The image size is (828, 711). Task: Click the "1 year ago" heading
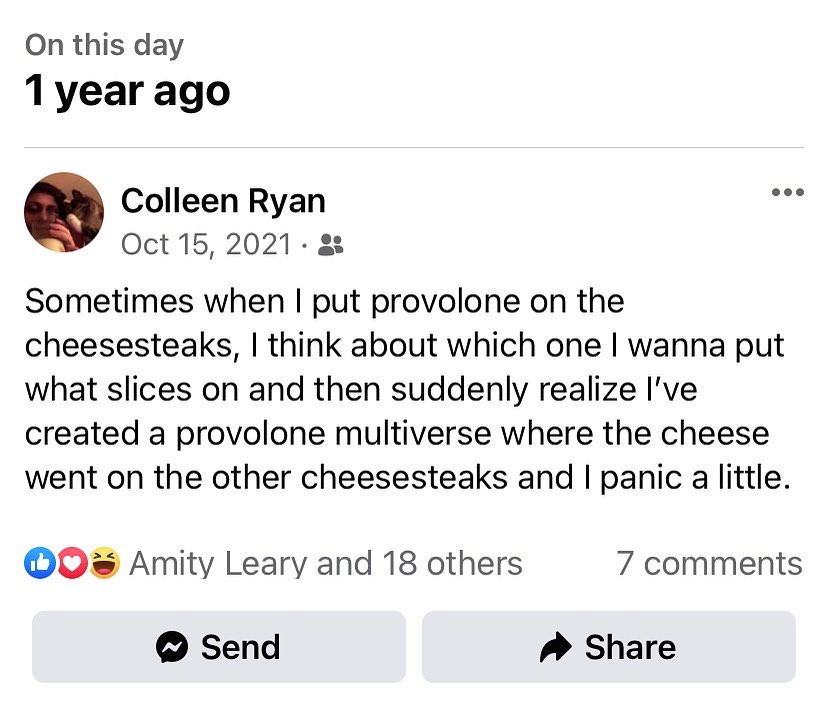click(x=127, y=92)
